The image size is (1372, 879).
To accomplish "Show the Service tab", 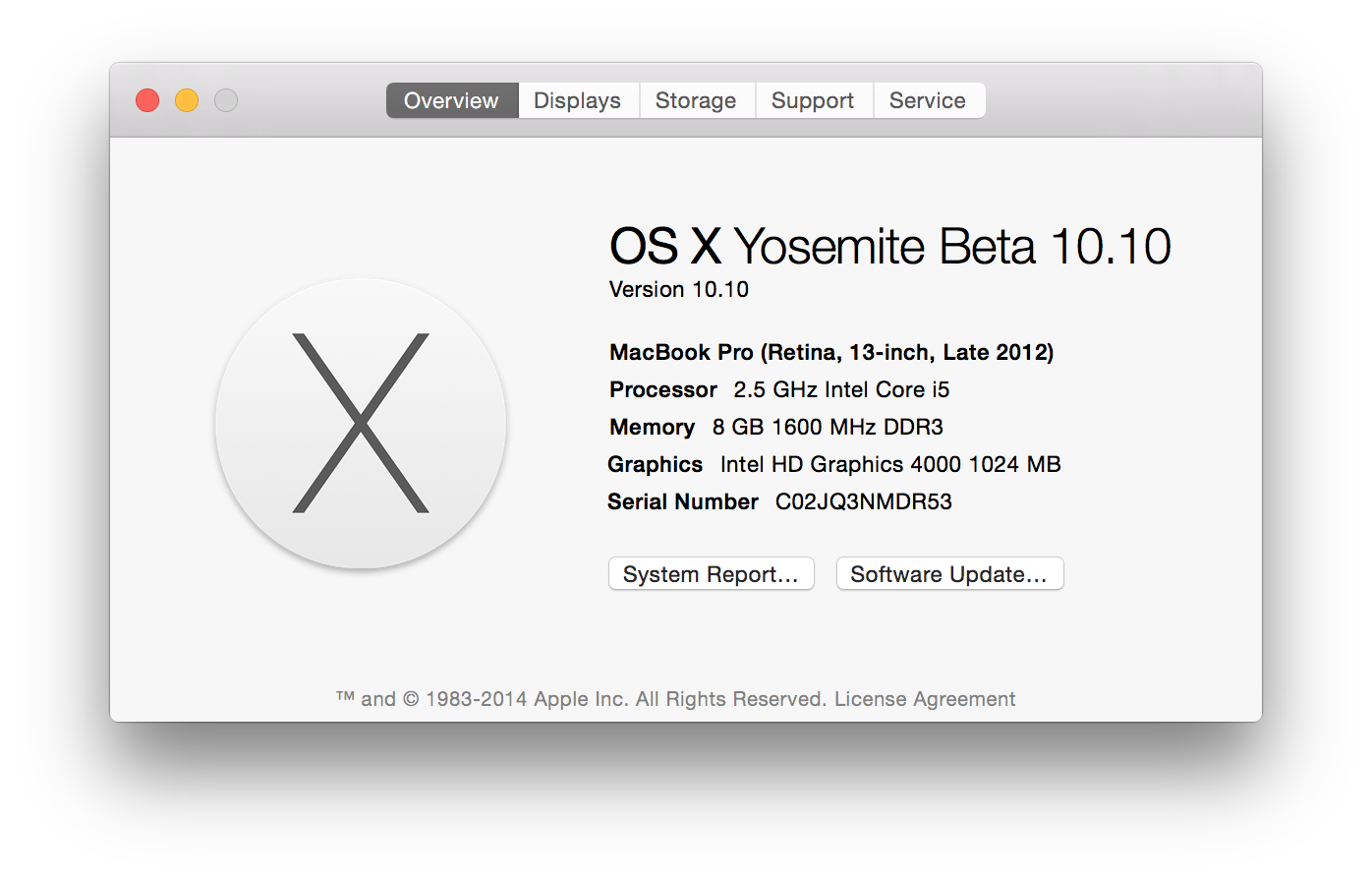I will coord(928,100).
